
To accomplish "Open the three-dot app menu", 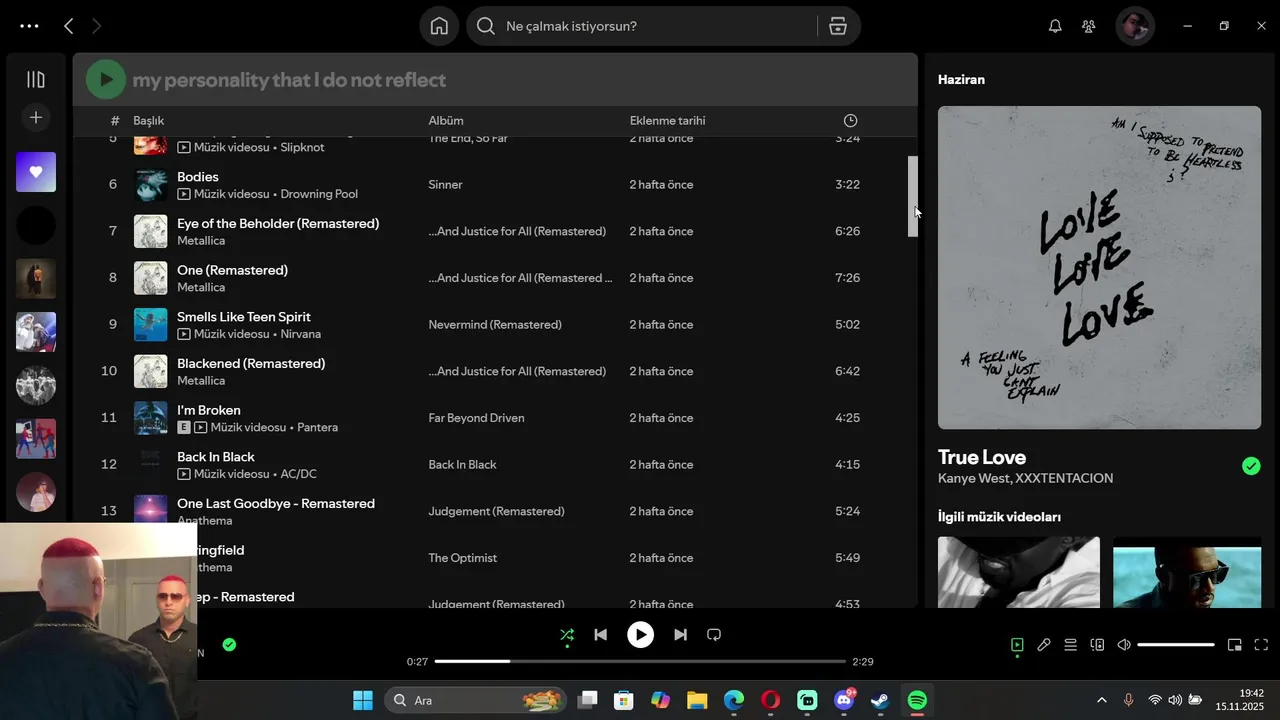I will 29,26.
